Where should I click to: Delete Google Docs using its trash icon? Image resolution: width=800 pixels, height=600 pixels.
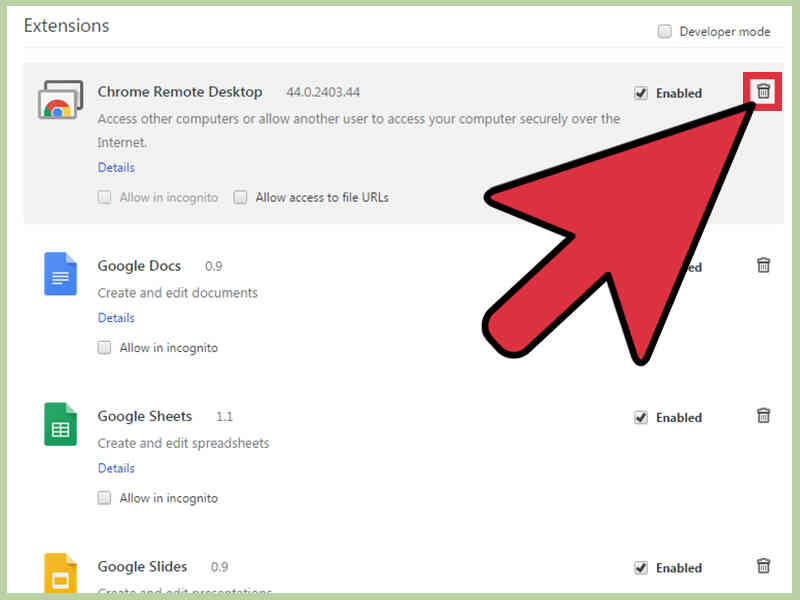[763, 265]
